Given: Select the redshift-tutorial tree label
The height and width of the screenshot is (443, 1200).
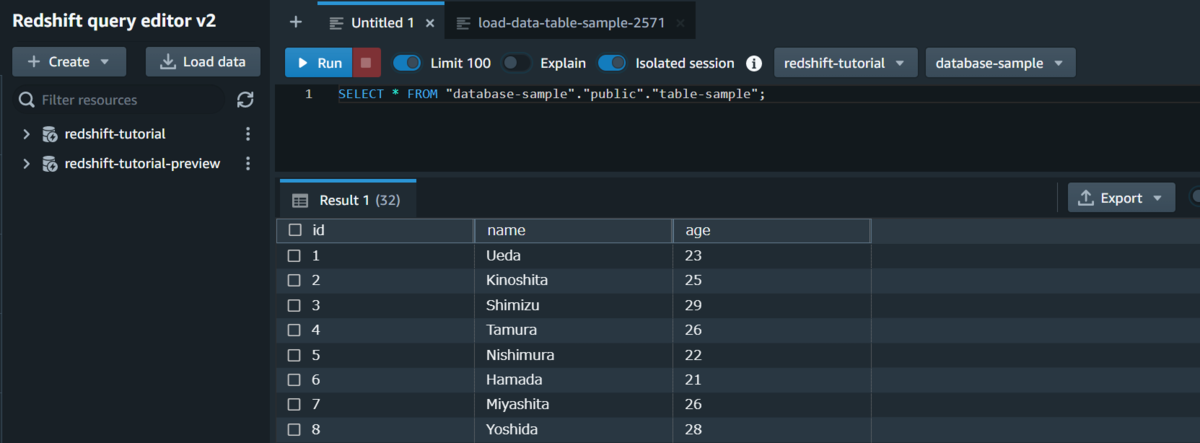Looking at the screenshot, I should click(x=115, y=134).
